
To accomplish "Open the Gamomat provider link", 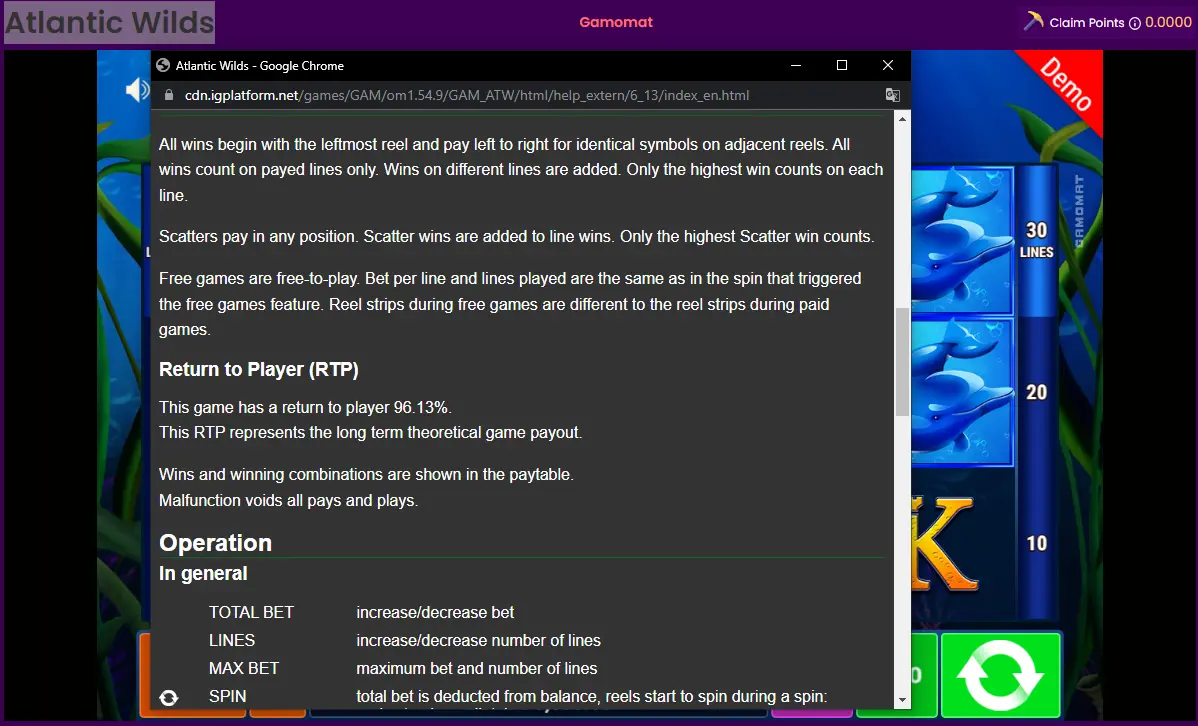I will click(616, 22).
